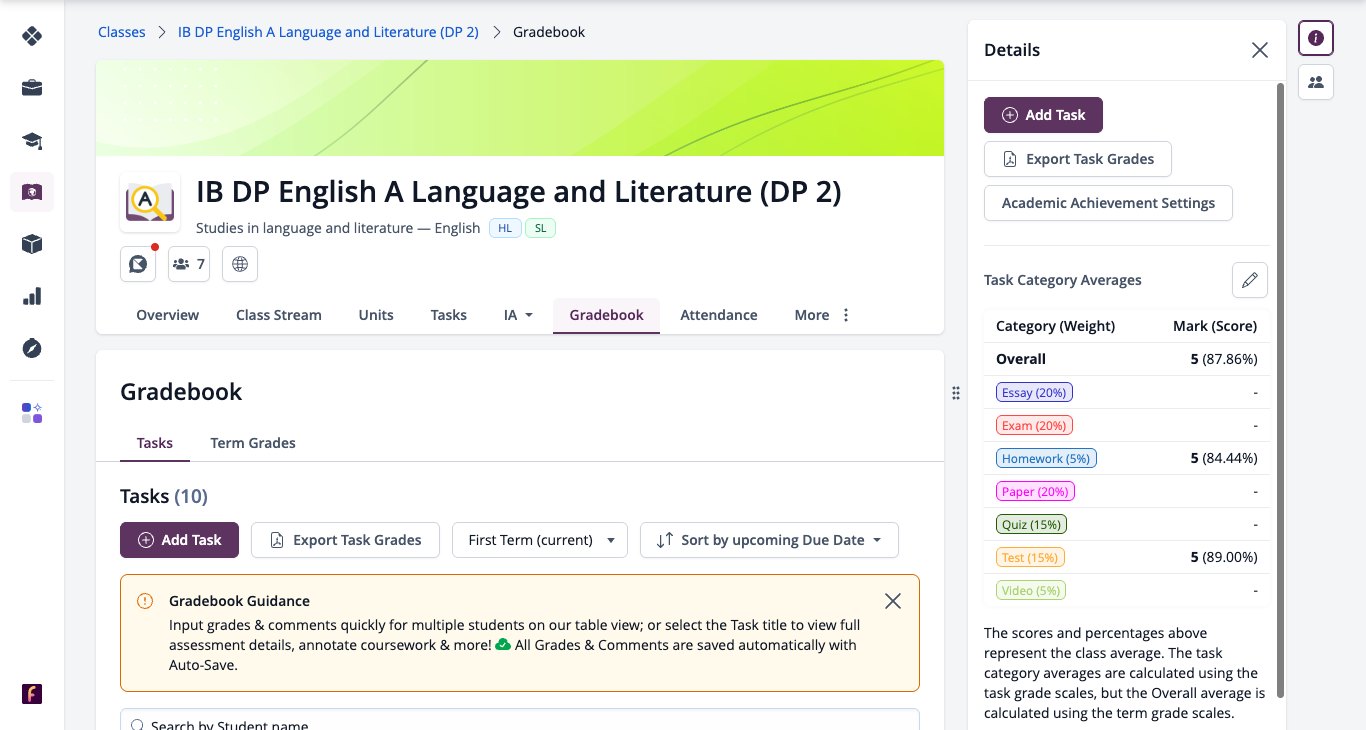Open the bar chart analytics sidebar icon
This screenshot has width=1366, height=730.
tap(32, 296)
